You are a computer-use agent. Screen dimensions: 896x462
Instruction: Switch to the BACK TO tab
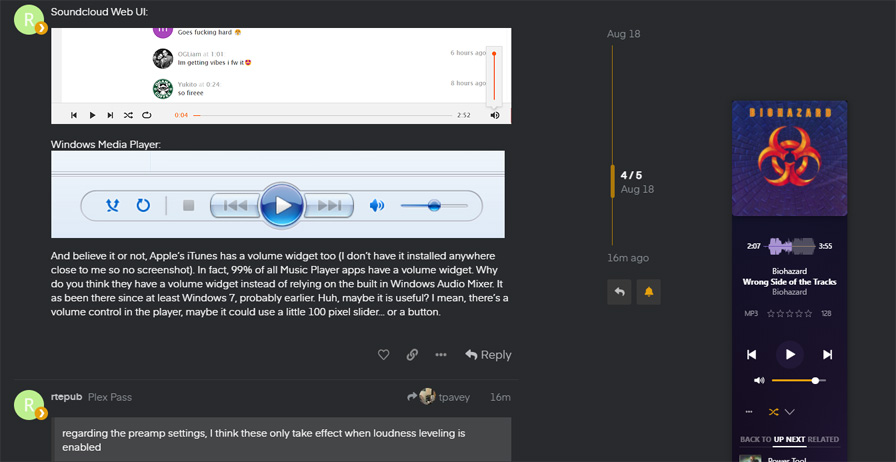click(755, 439)
